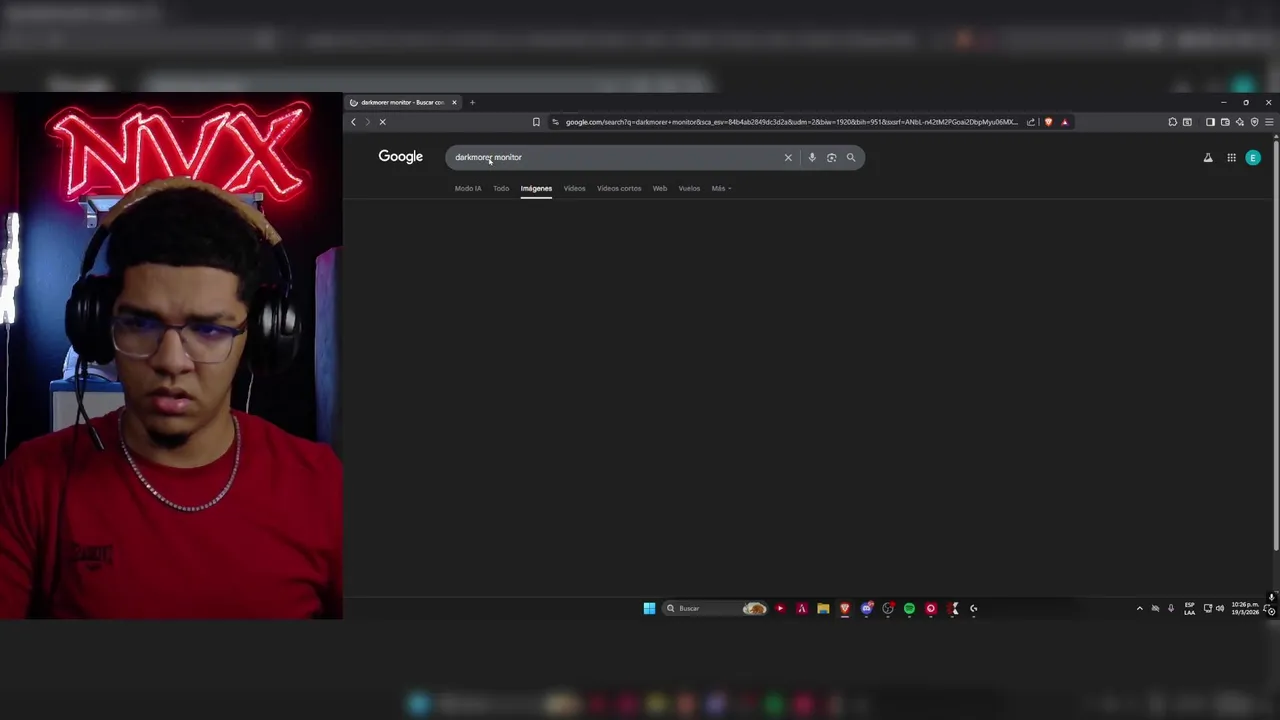Stop the page from loading
1280x720 pixels.
(x=382, y=122)
